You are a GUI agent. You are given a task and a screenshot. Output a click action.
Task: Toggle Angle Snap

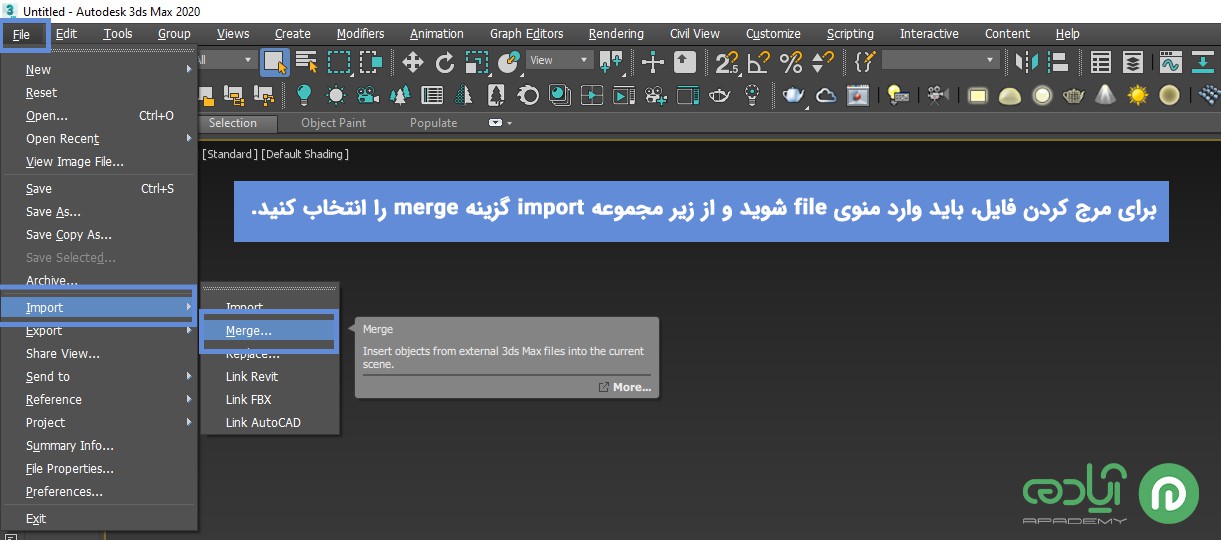[760, 62]
